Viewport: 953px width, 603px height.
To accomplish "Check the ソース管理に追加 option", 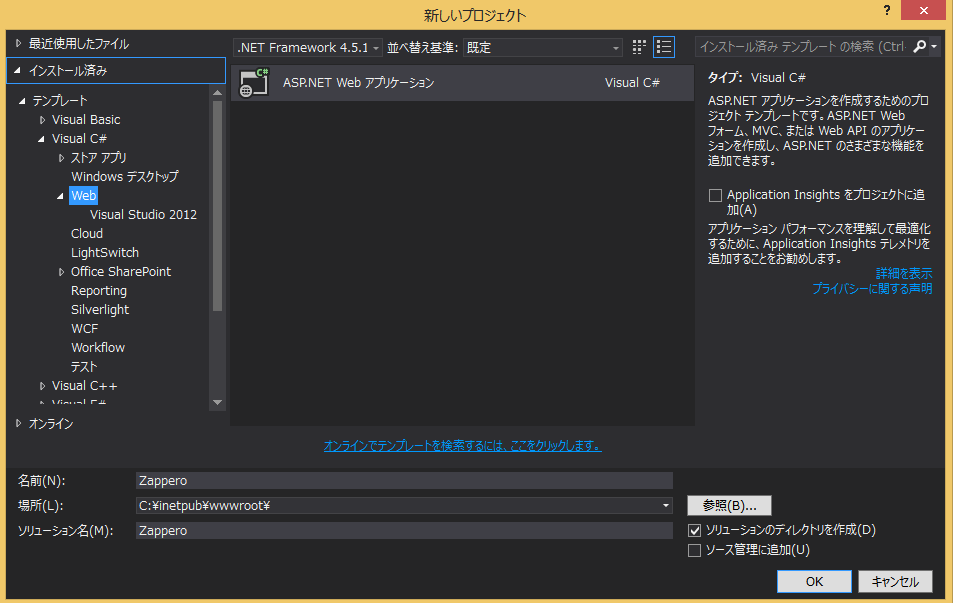I will (694, 550).
